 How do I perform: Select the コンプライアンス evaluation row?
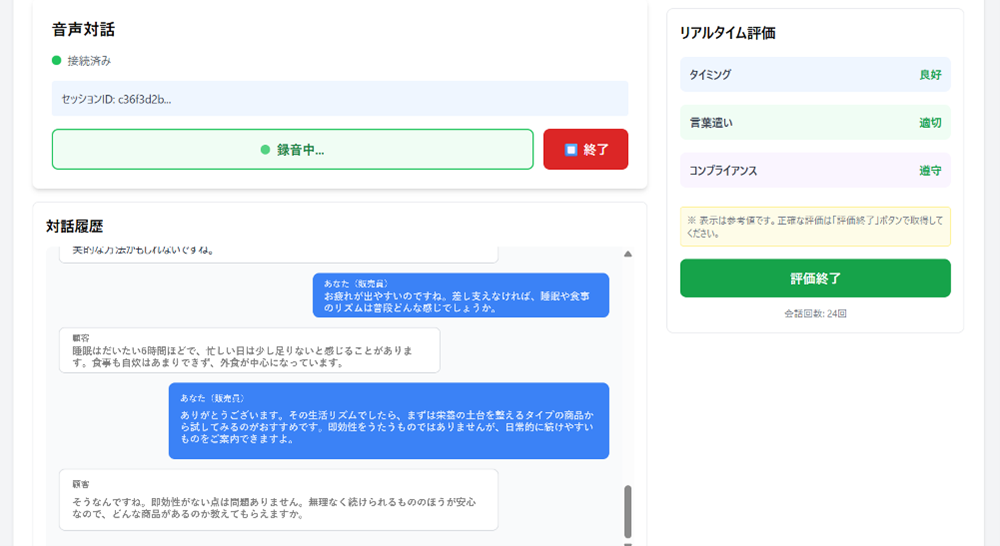pos(815,170)
